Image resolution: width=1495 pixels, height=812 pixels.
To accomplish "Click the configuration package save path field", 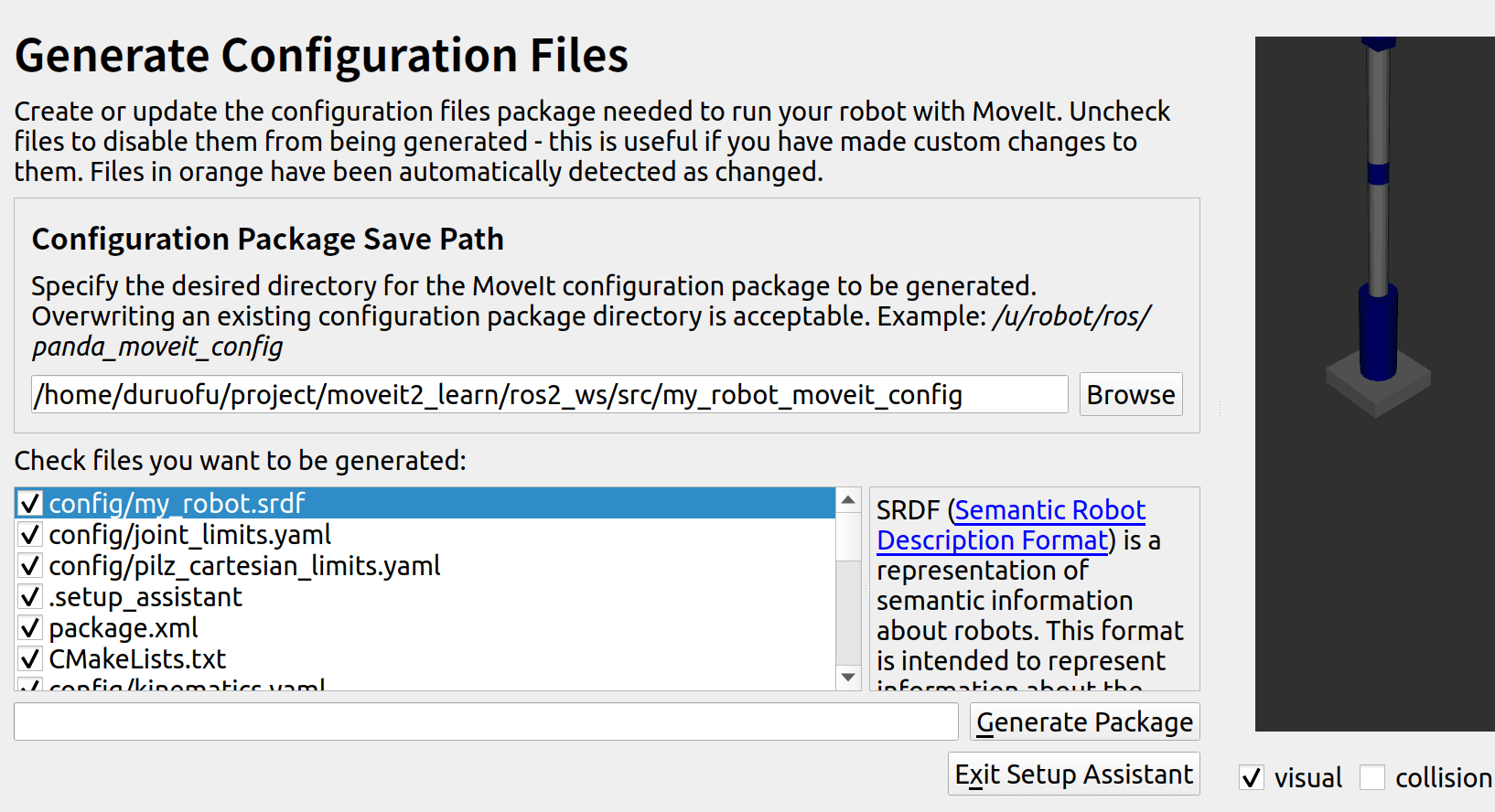I will coord(549,394).
